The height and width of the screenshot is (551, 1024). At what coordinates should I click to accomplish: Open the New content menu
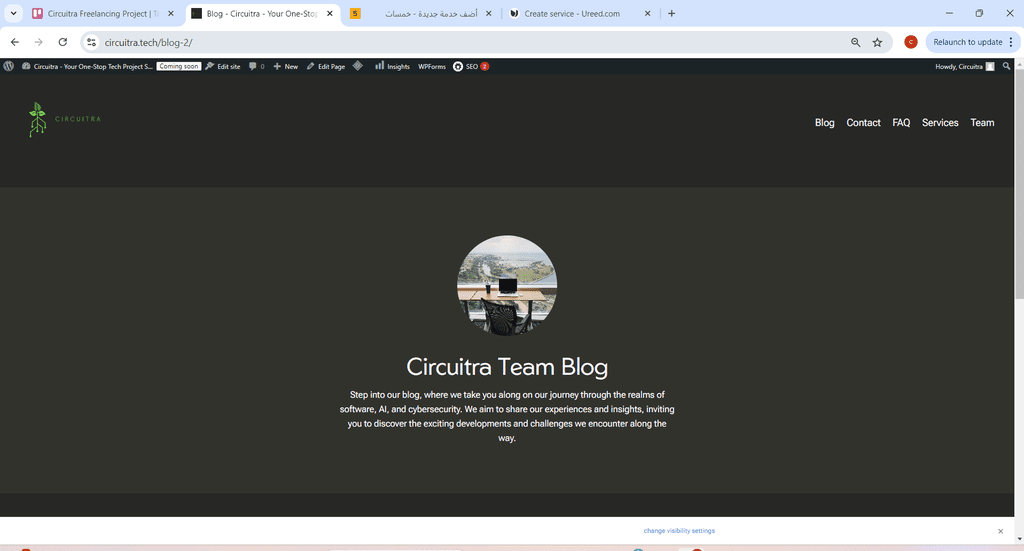coord(285,66)
